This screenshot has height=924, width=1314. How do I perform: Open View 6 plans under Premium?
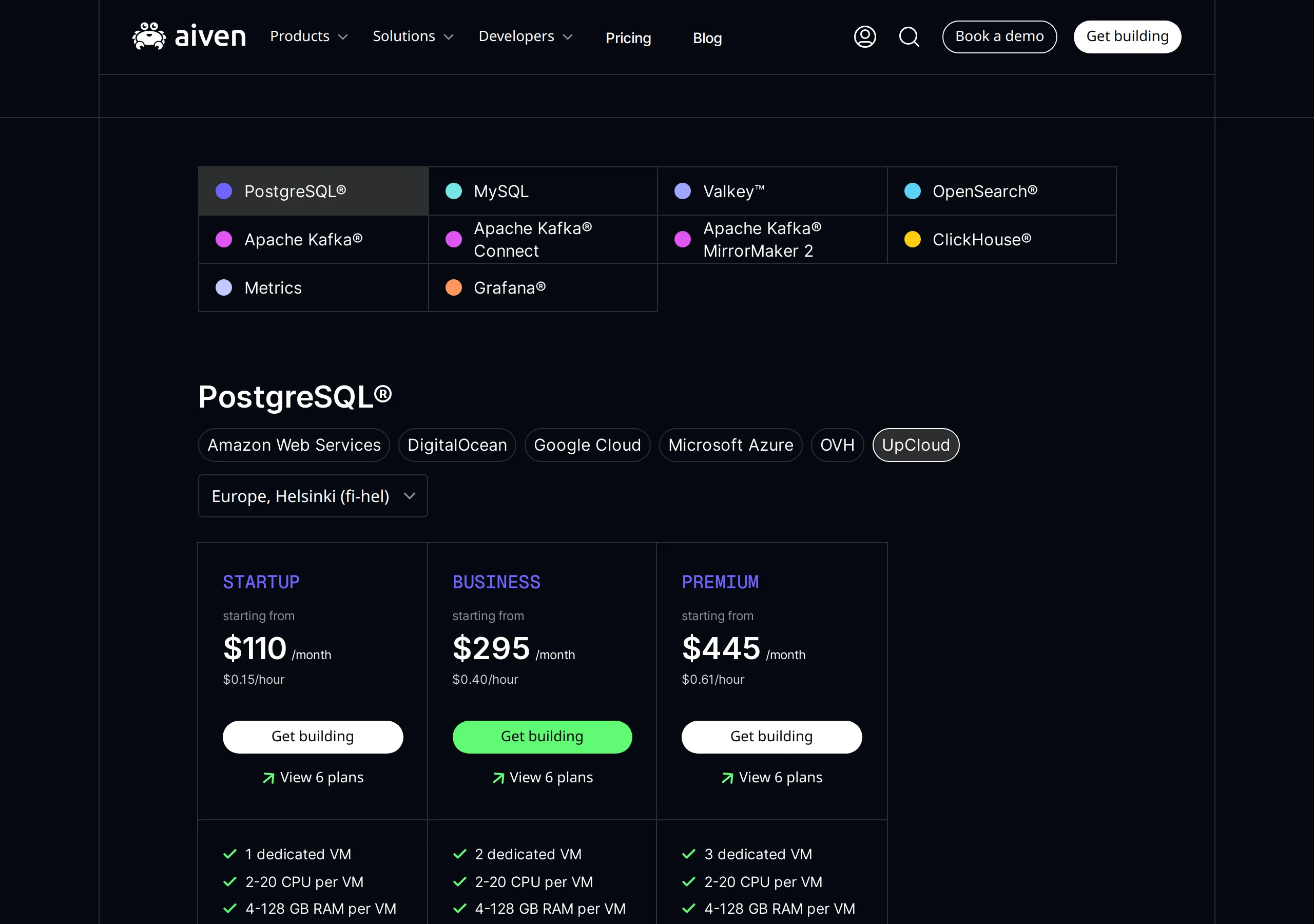771,777
